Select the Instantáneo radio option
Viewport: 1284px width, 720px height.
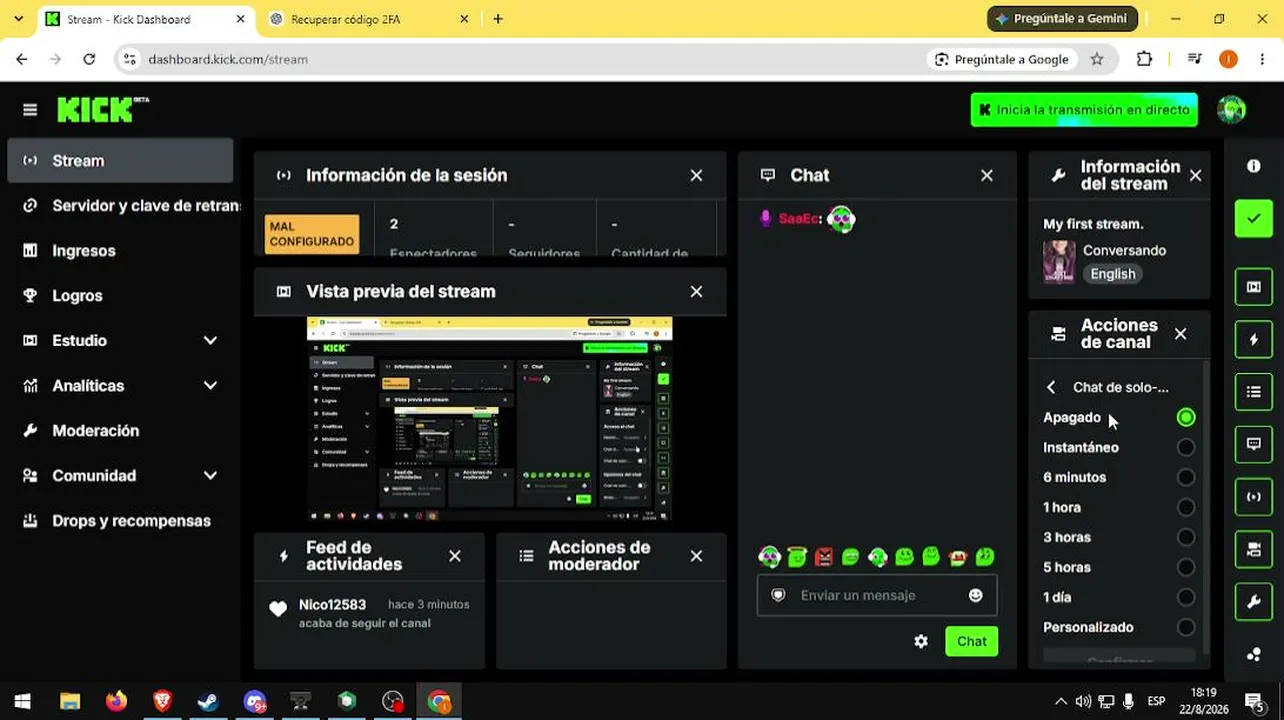click(1186, 448)
